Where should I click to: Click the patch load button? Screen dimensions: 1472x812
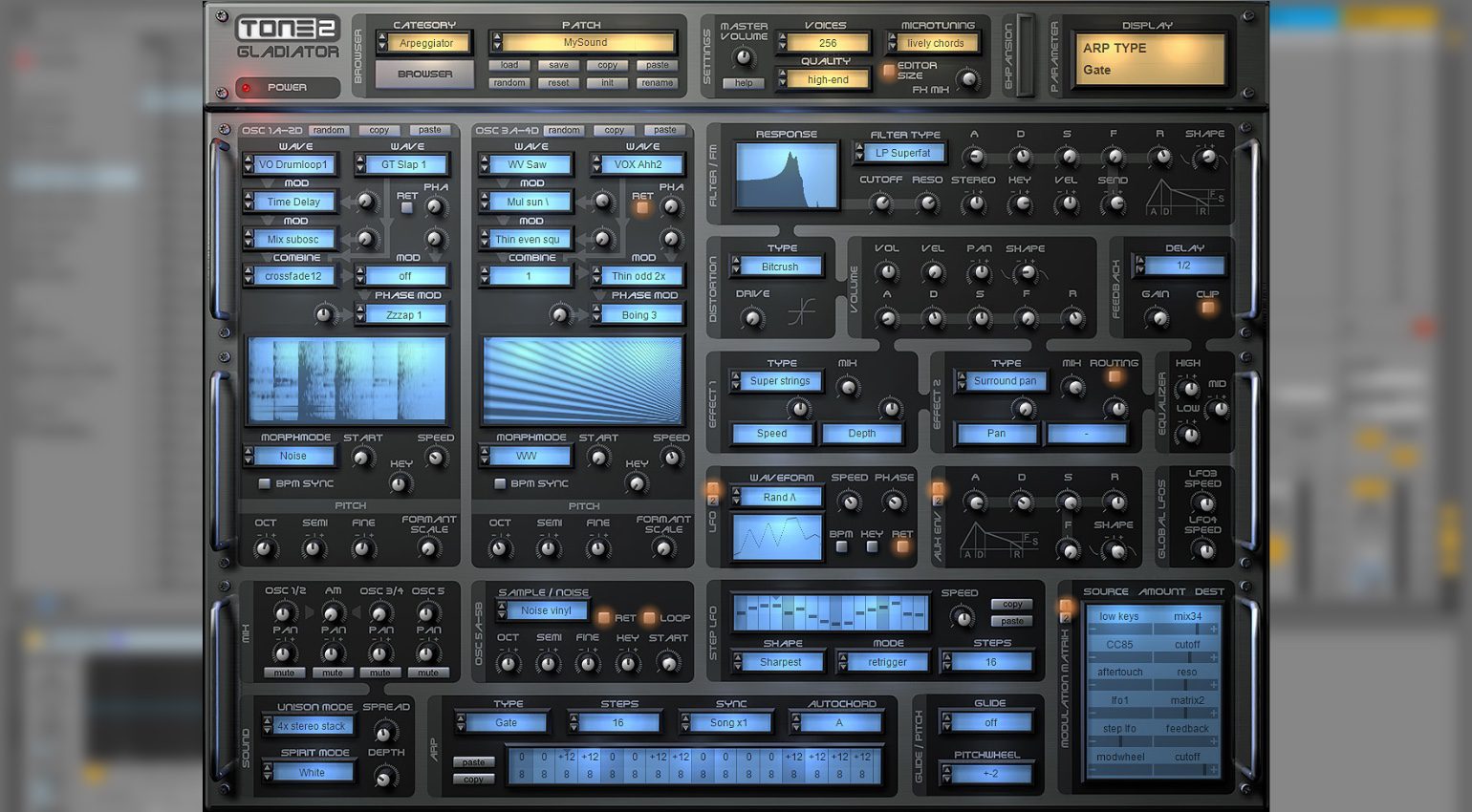click(509, 65)
